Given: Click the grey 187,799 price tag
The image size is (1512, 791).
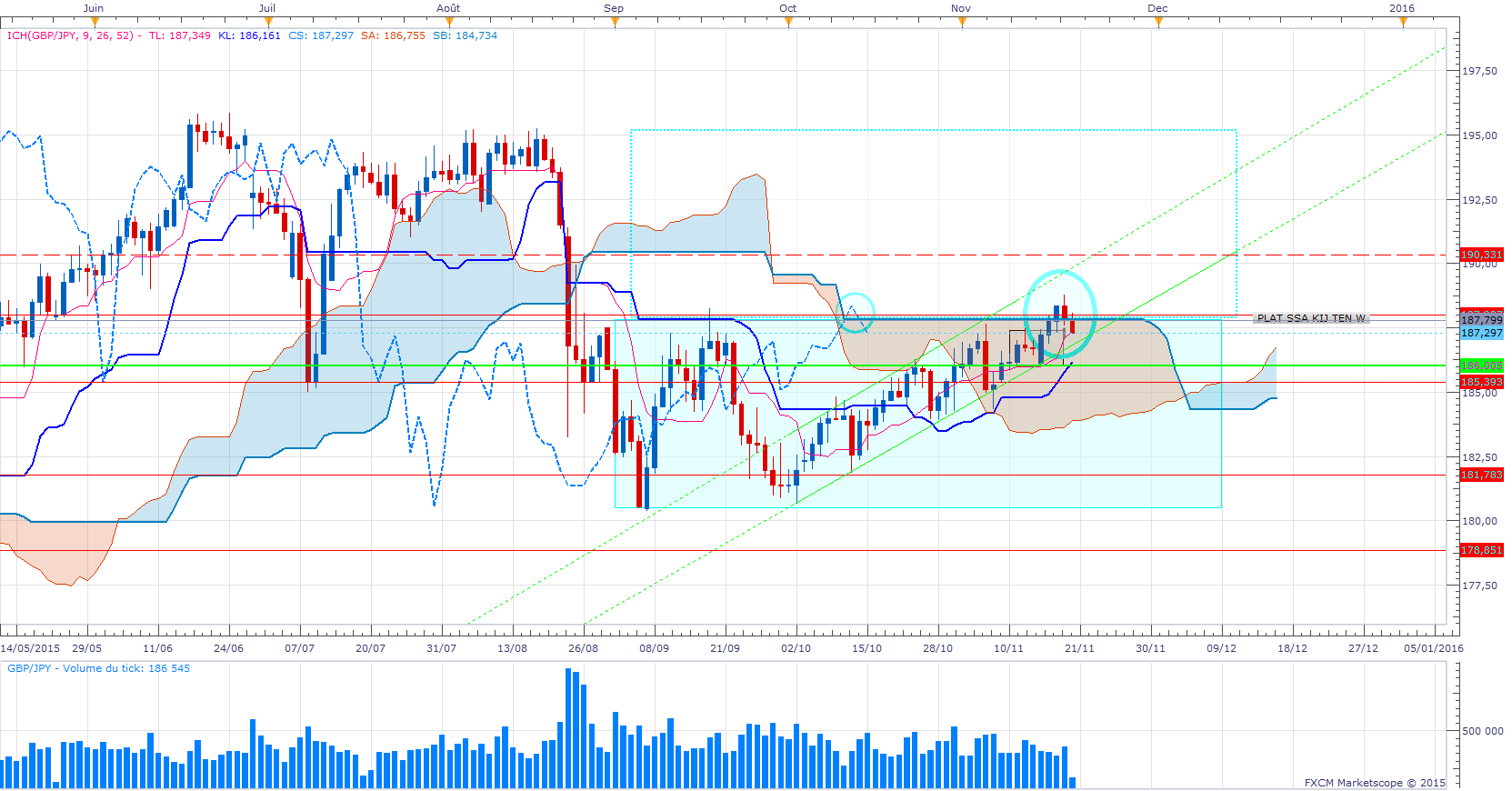Looking at the screenshot, I should pyautogui.click(x=1481, y=320).
